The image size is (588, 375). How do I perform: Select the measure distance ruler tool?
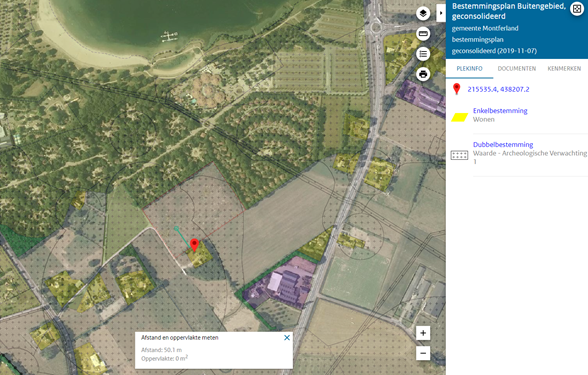423,34
